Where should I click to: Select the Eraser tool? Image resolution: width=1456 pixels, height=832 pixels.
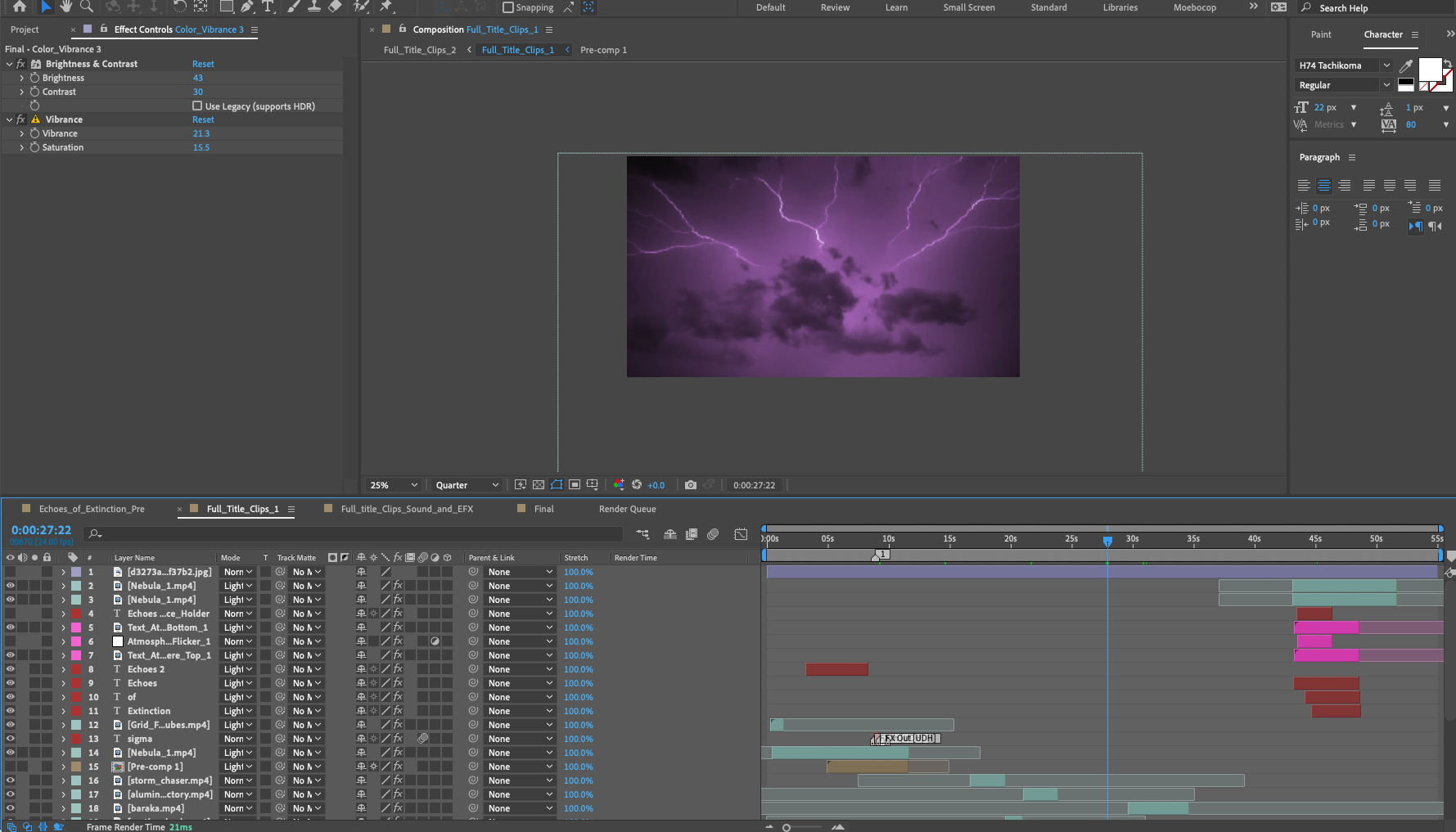pos(335,7)
